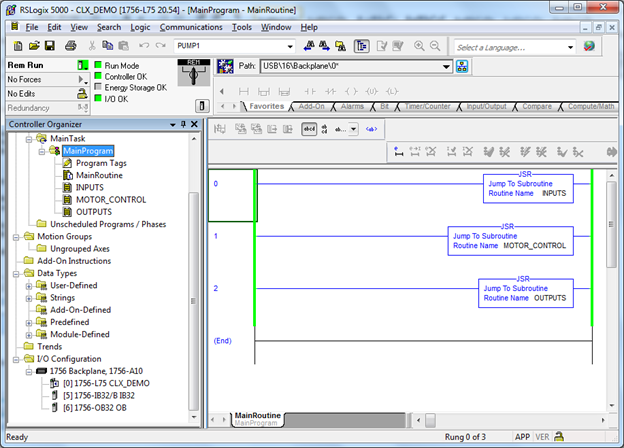Select the MainRoutine tab at bottom

coord(257,419)
